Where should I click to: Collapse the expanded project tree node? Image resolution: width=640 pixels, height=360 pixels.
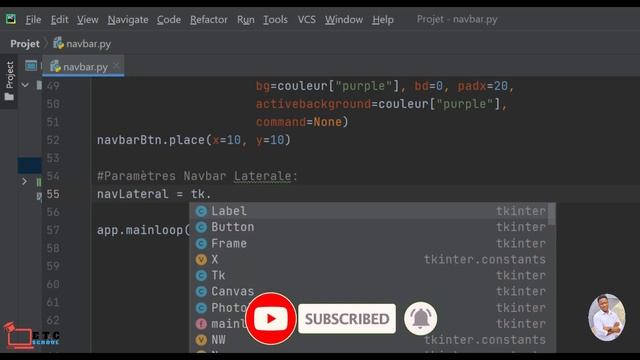coord(25,85)
